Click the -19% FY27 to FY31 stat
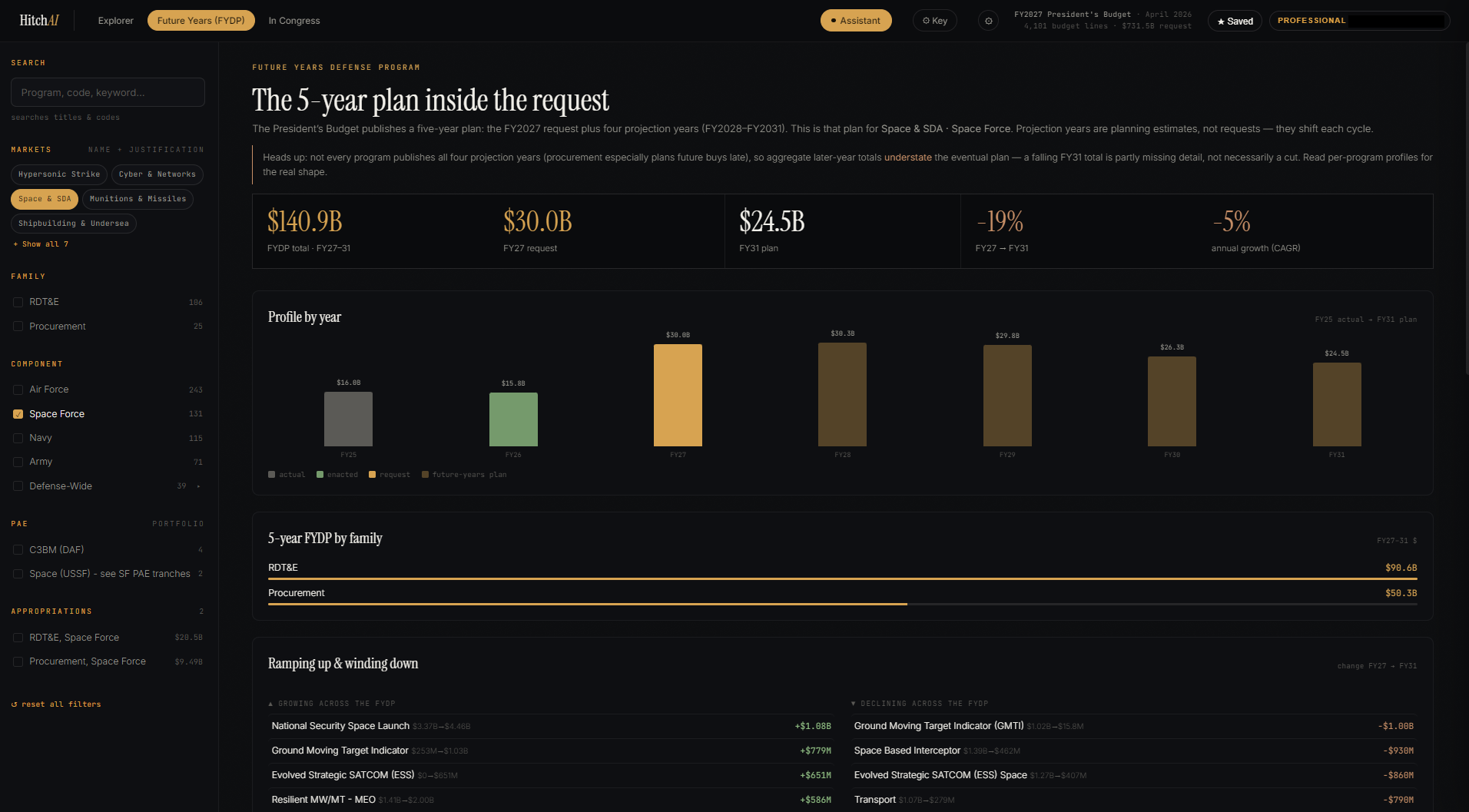1469x812 pixels. pyautogui.click(x=1079, y=231)
